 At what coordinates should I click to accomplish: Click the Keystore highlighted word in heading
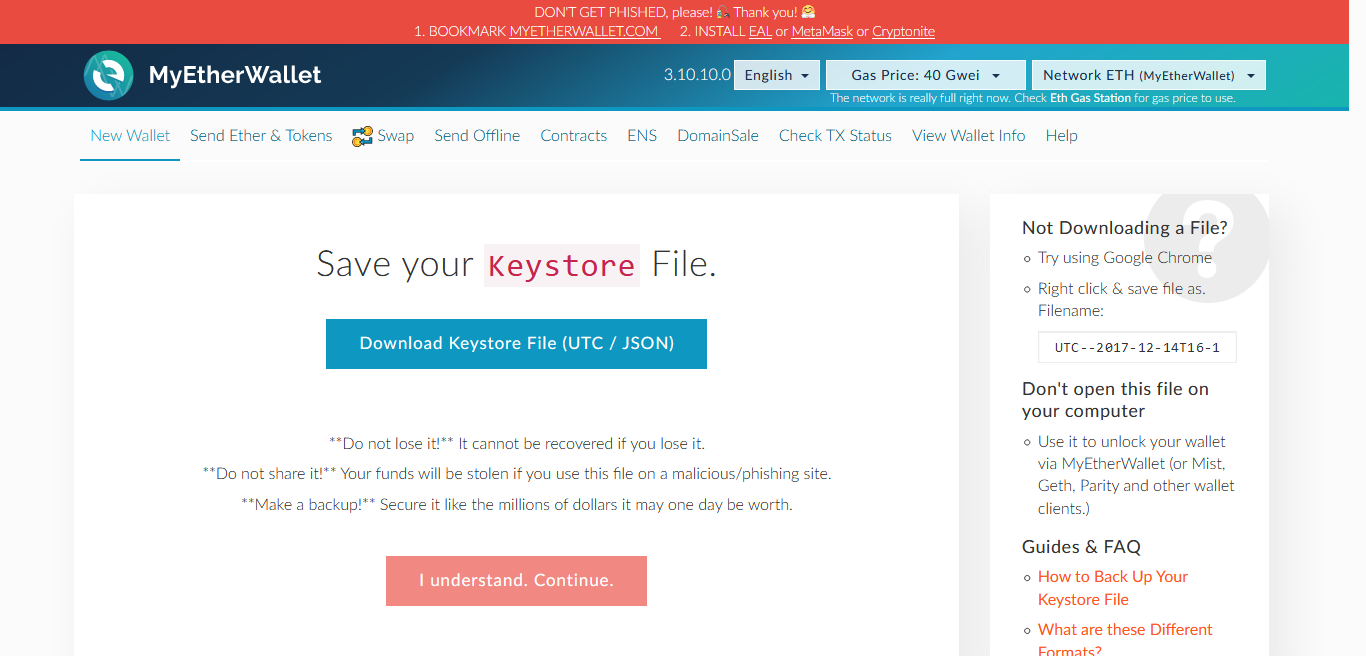pos(561,265)
